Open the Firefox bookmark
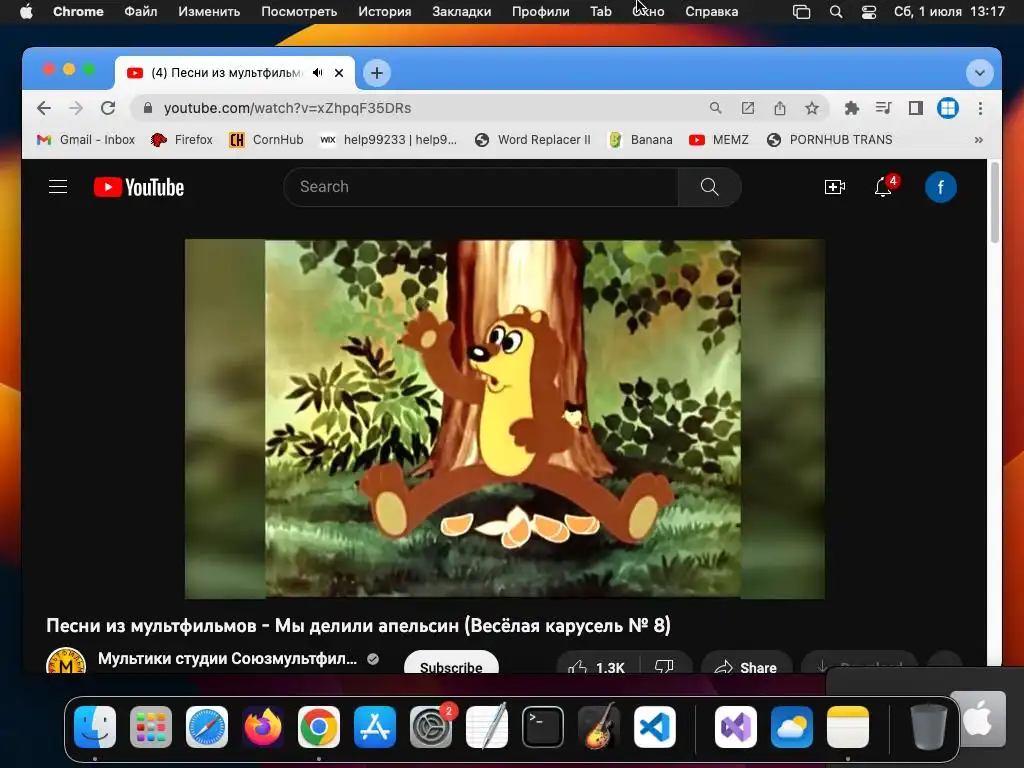Image resolution: width=1024 pixels, height=768 pixels. 182,140
